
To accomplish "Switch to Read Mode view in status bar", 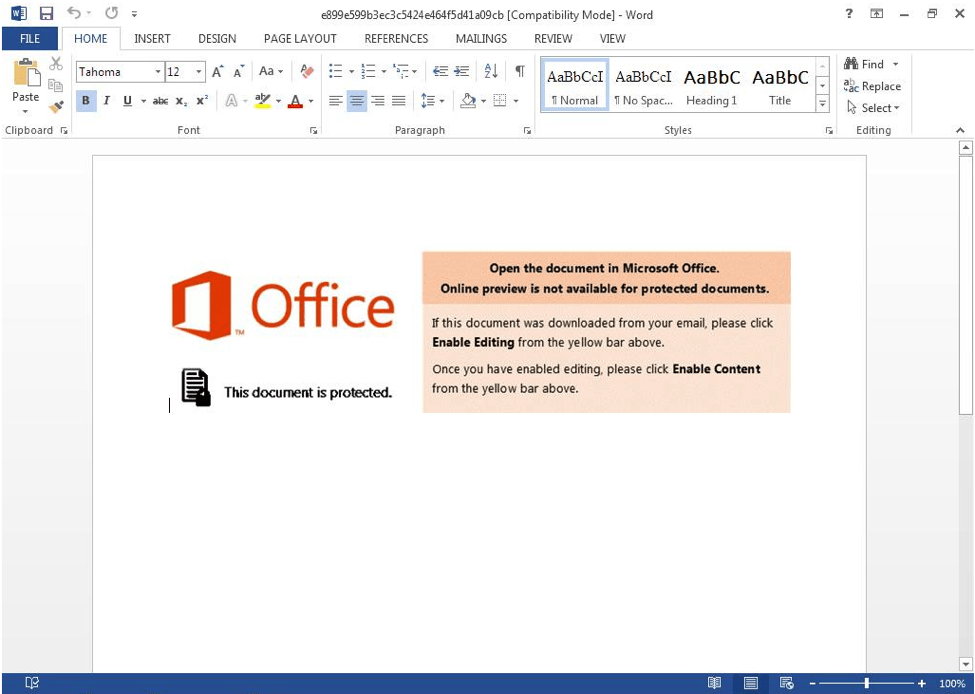I will coord(714,683).
